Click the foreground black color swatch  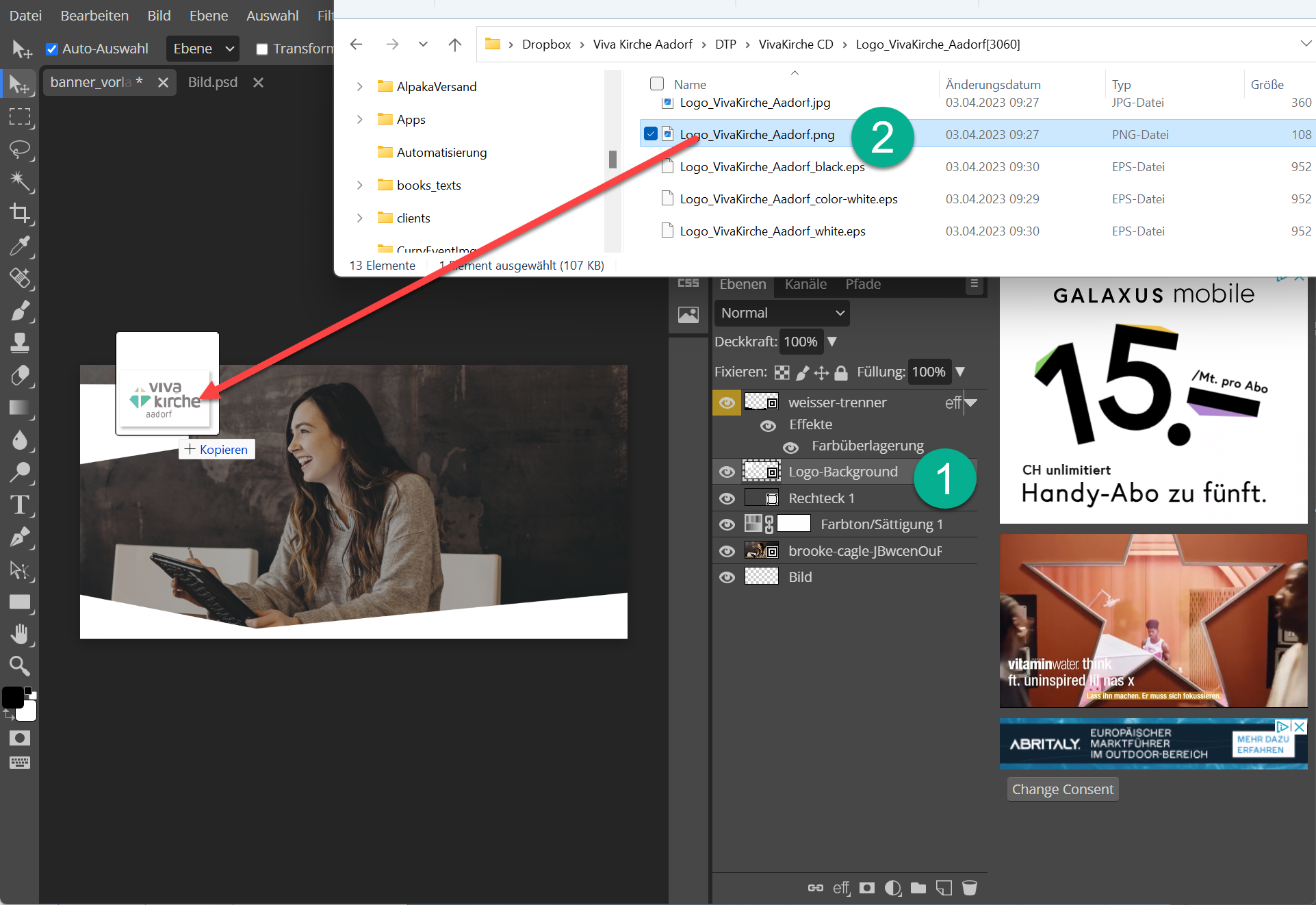(x=13, y=697)
